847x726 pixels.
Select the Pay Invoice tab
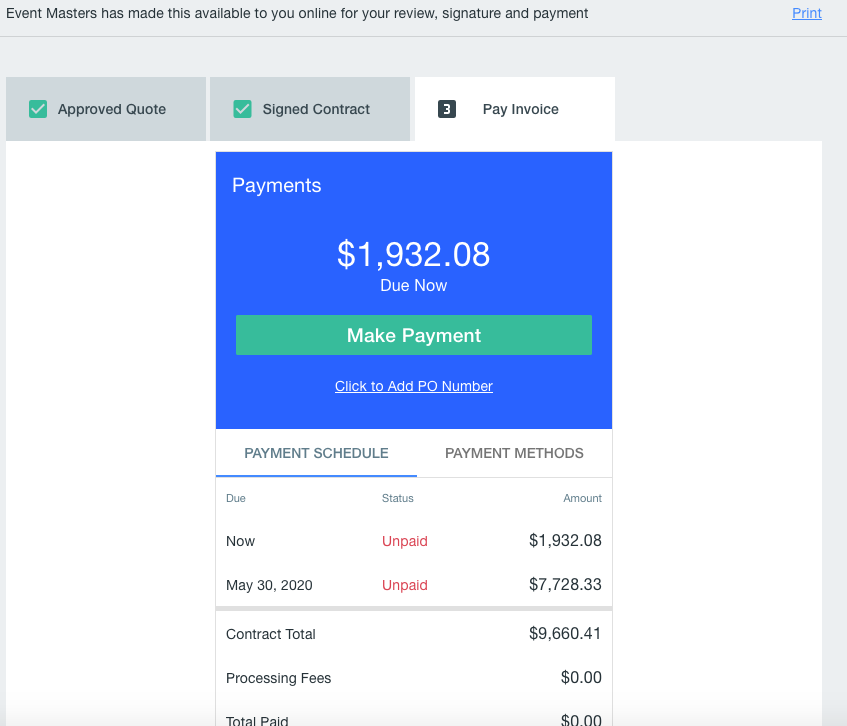(x=515, y=109)
